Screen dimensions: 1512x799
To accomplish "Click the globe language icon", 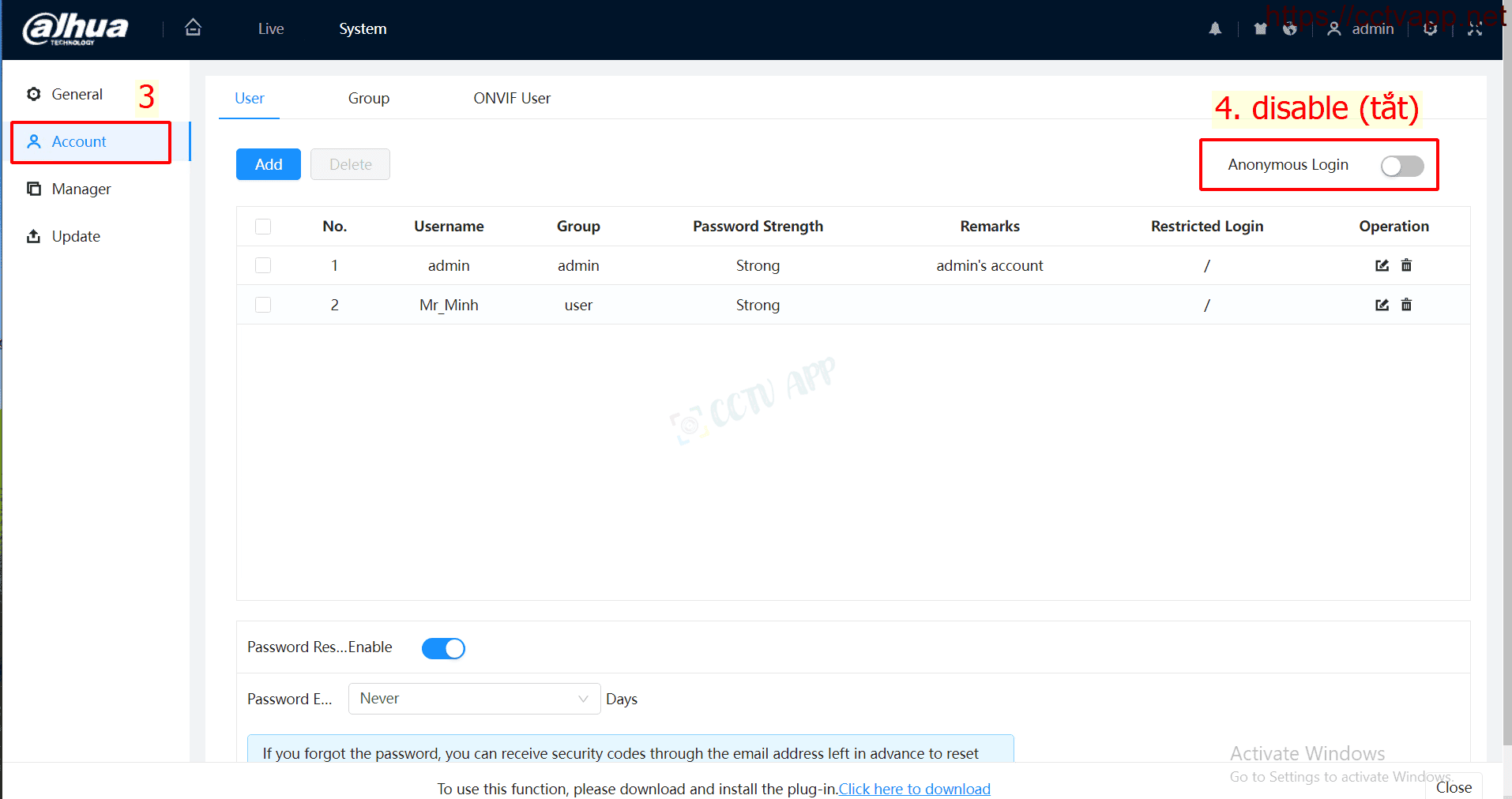I will (x=1290, y=29).
